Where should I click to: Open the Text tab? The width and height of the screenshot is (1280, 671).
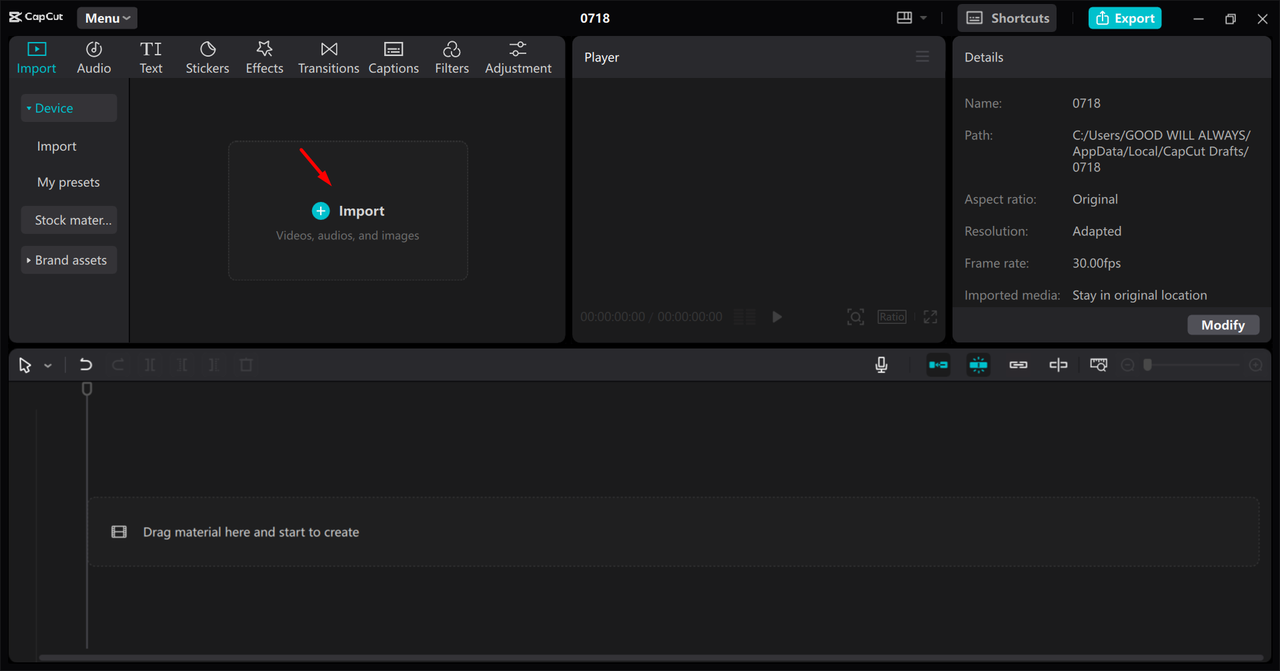pyautogui.click(x=151, y=58)
